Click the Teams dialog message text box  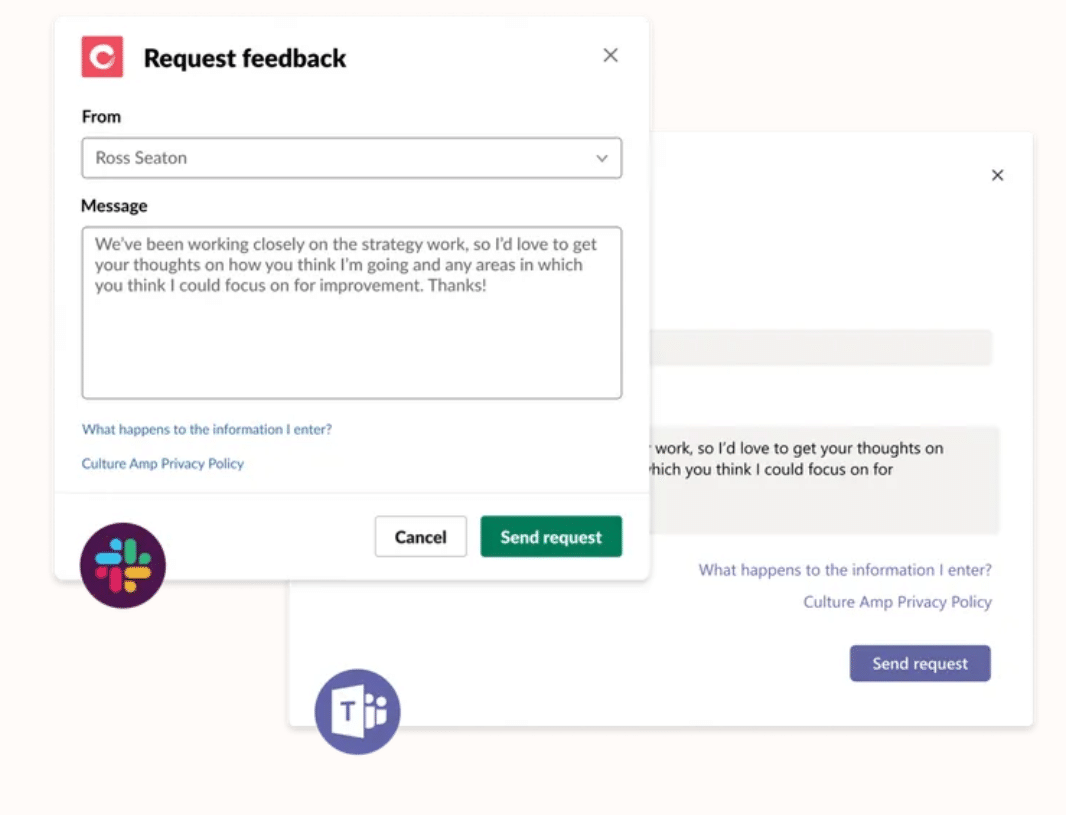click(x=824, y=480)
